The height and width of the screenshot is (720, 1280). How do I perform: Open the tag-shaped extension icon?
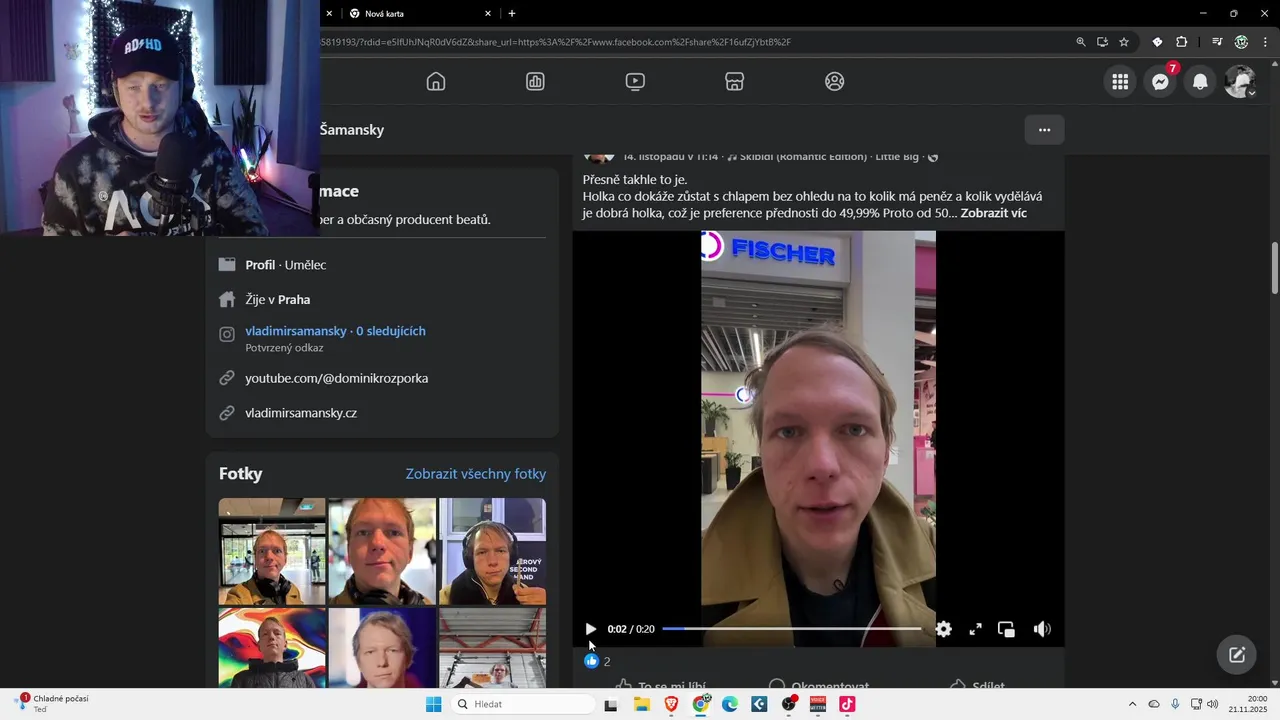(1157, 42)
